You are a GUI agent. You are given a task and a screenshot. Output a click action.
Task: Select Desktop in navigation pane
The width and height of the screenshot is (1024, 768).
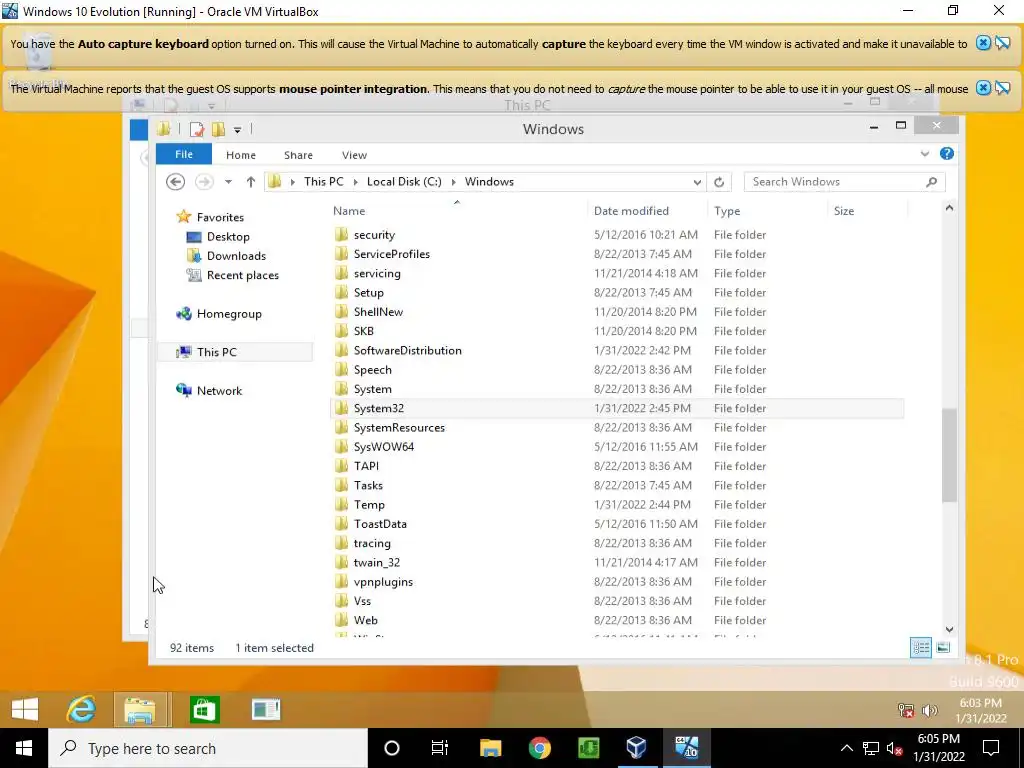[x=228, y=236]
